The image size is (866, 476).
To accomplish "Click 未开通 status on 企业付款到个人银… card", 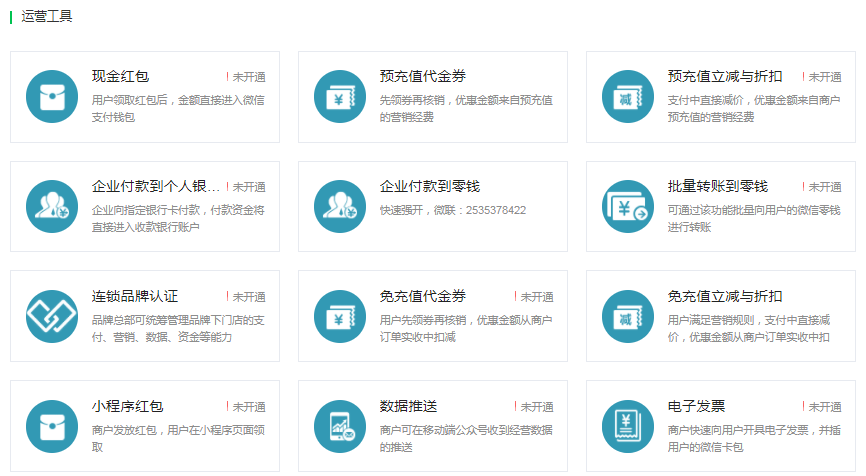I will coord(246,187).
